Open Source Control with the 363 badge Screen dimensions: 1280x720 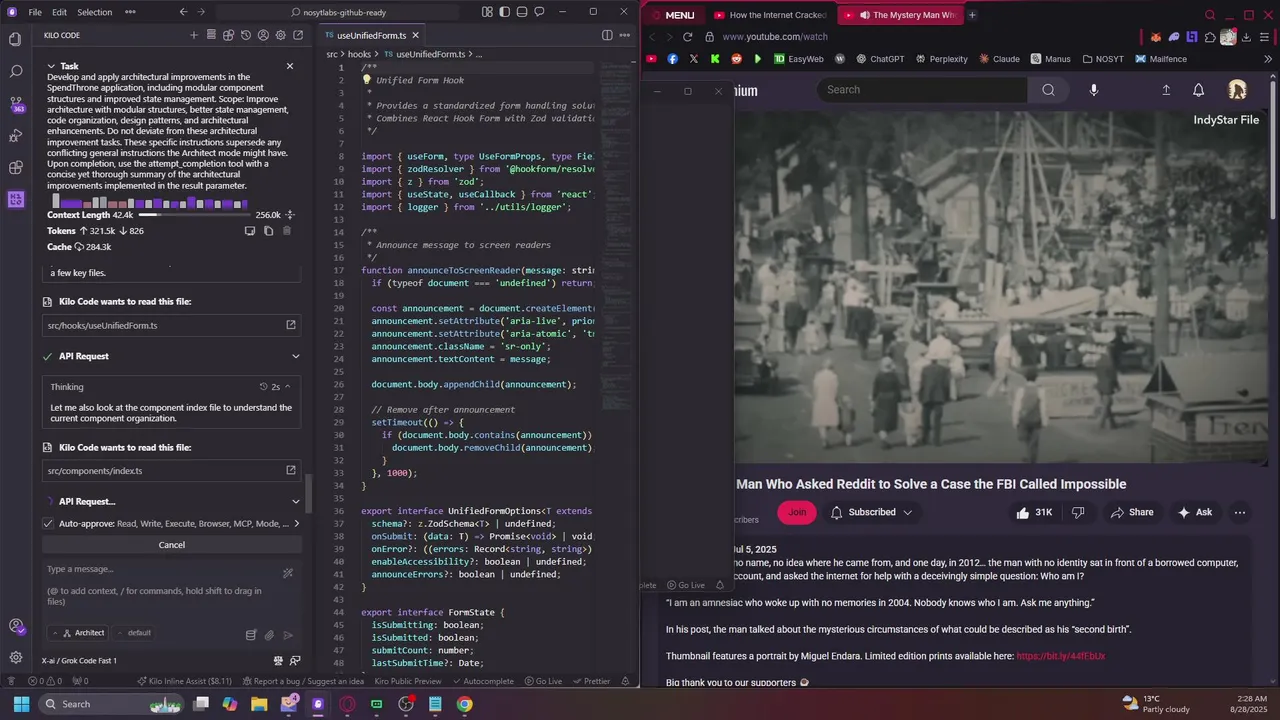15,104
